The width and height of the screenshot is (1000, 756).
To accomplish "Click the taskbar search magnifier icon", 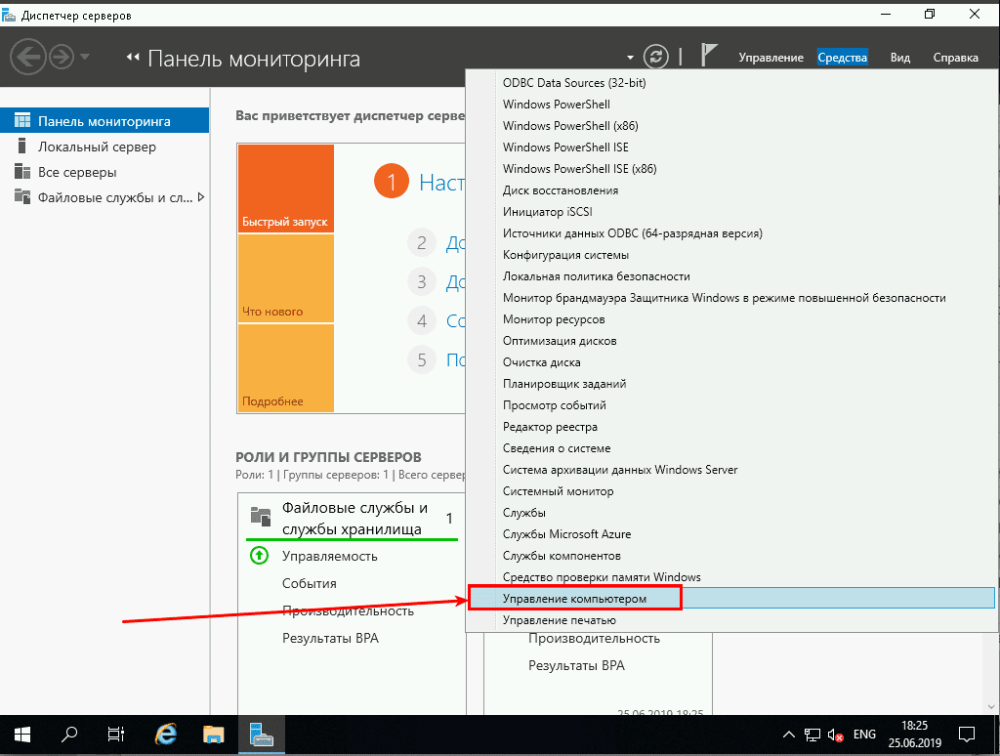I will [x=70, y=735].
